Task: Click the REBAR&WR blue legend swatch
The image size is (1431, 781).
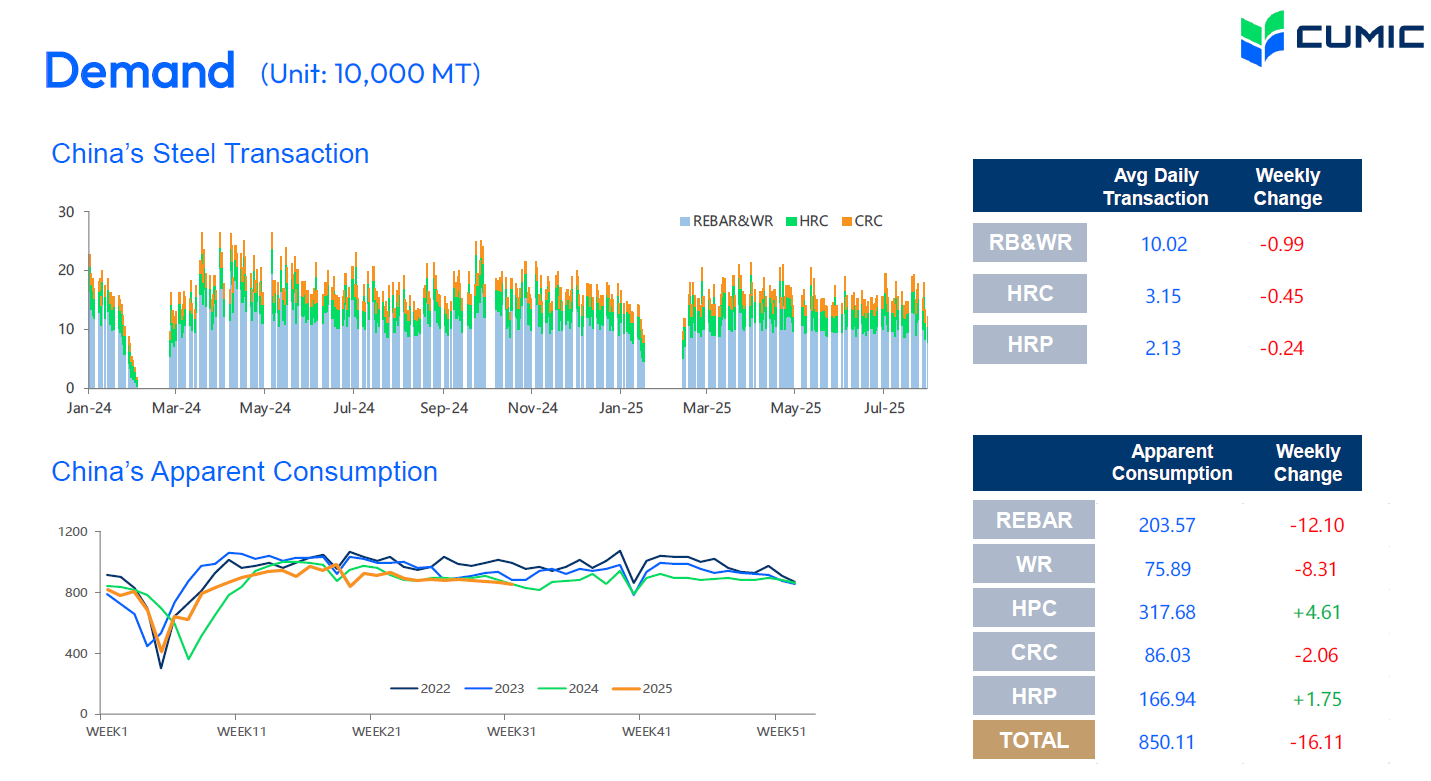Action: click(685, 221)
